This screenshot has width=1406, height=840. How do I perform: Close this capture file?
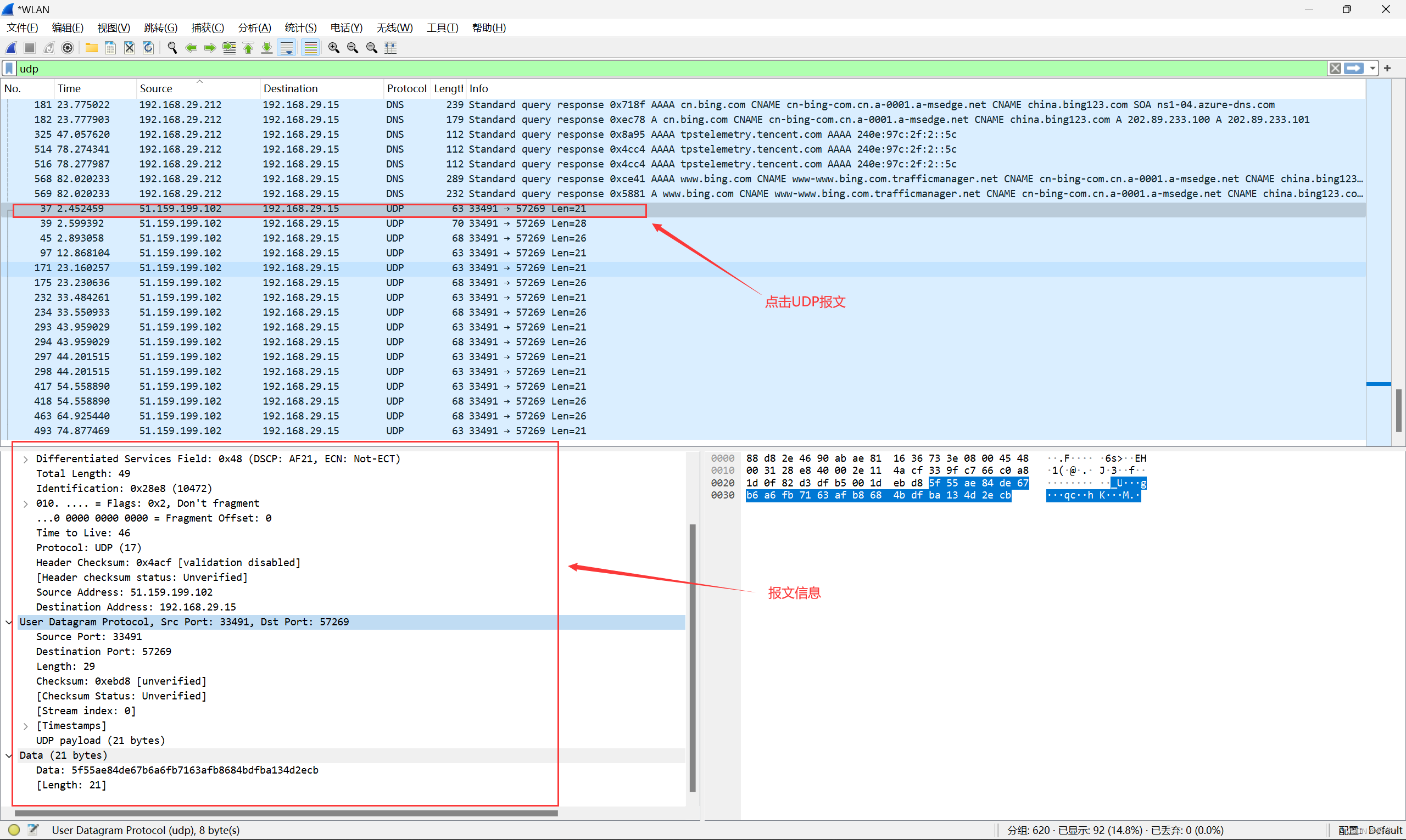pyautogui.click(x=130, y=48)
